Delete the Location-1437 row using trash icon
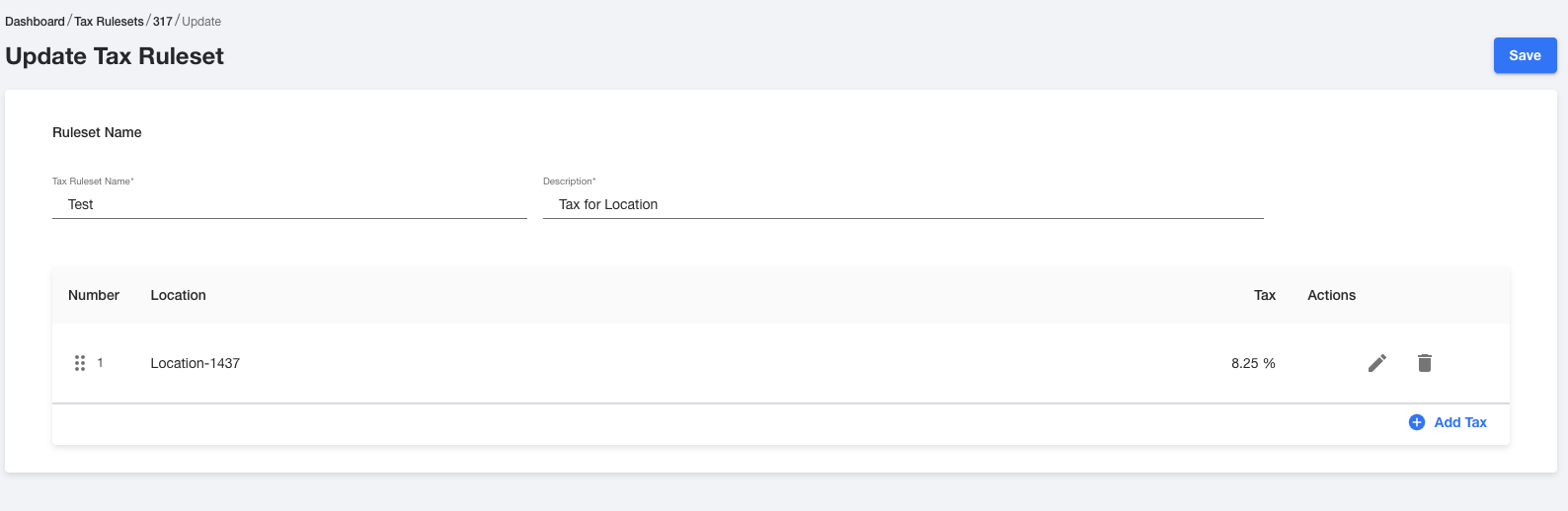Screen dimensions: 1568x511 click(1425, 363)
